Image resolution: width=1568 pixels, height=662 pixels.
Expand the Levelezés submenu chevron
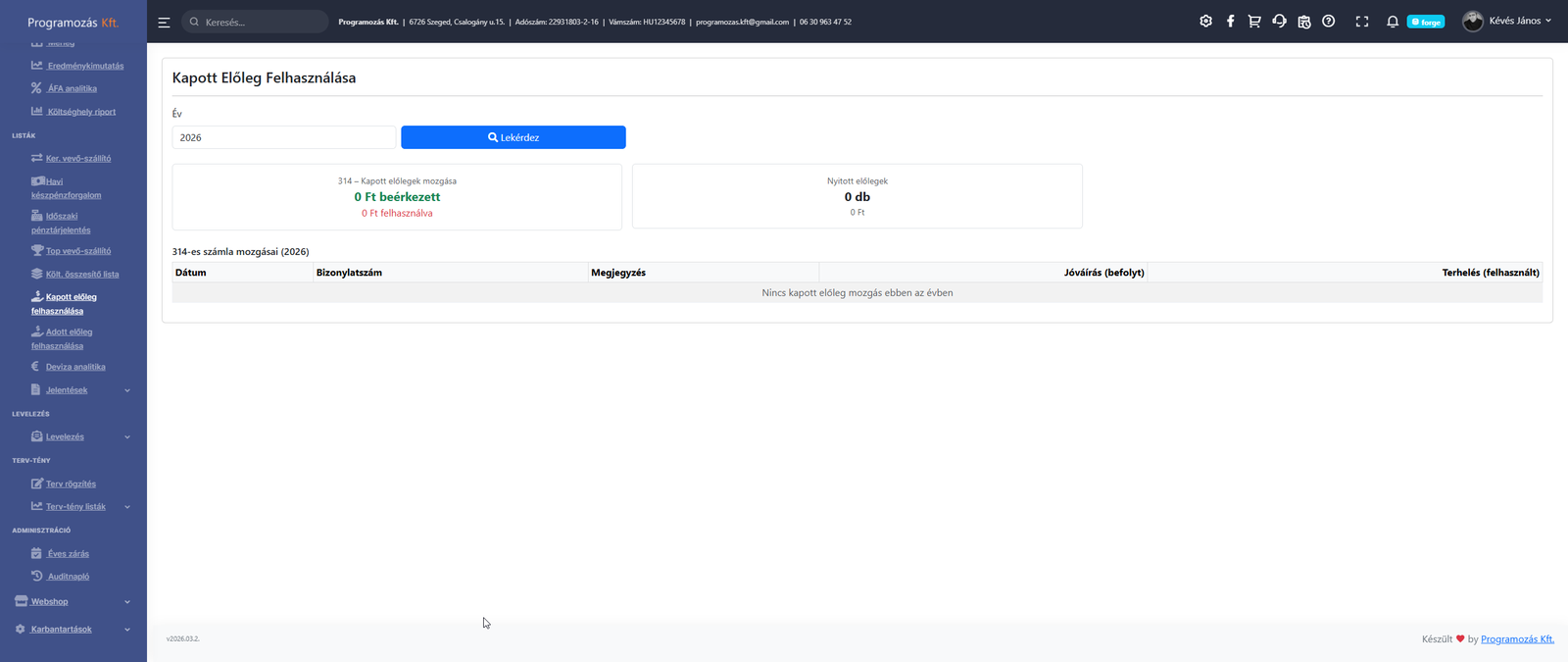pyautogui.click(x=127, y=437)
